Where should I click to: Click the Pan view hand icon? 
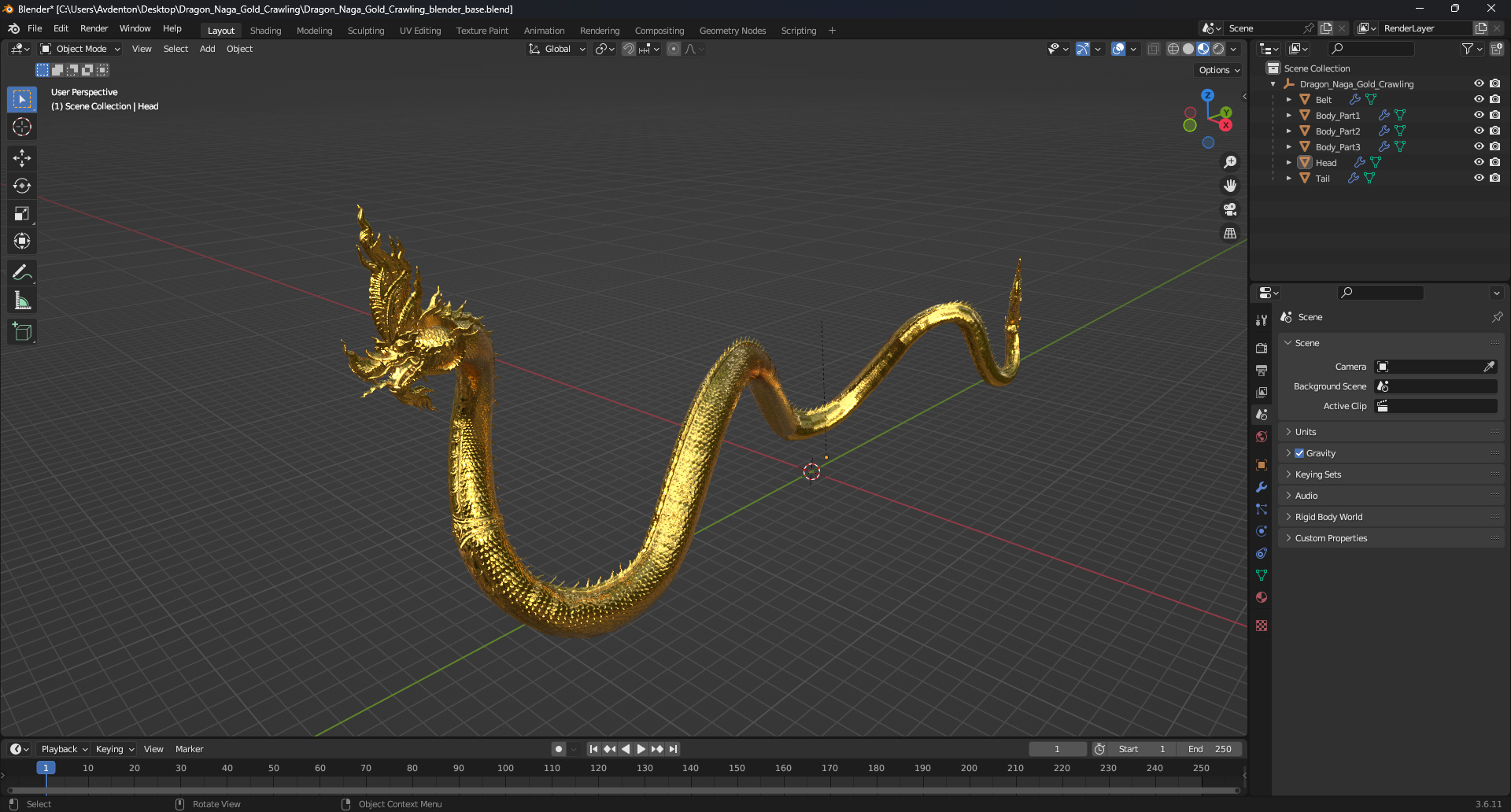(x=1230, y=186)
